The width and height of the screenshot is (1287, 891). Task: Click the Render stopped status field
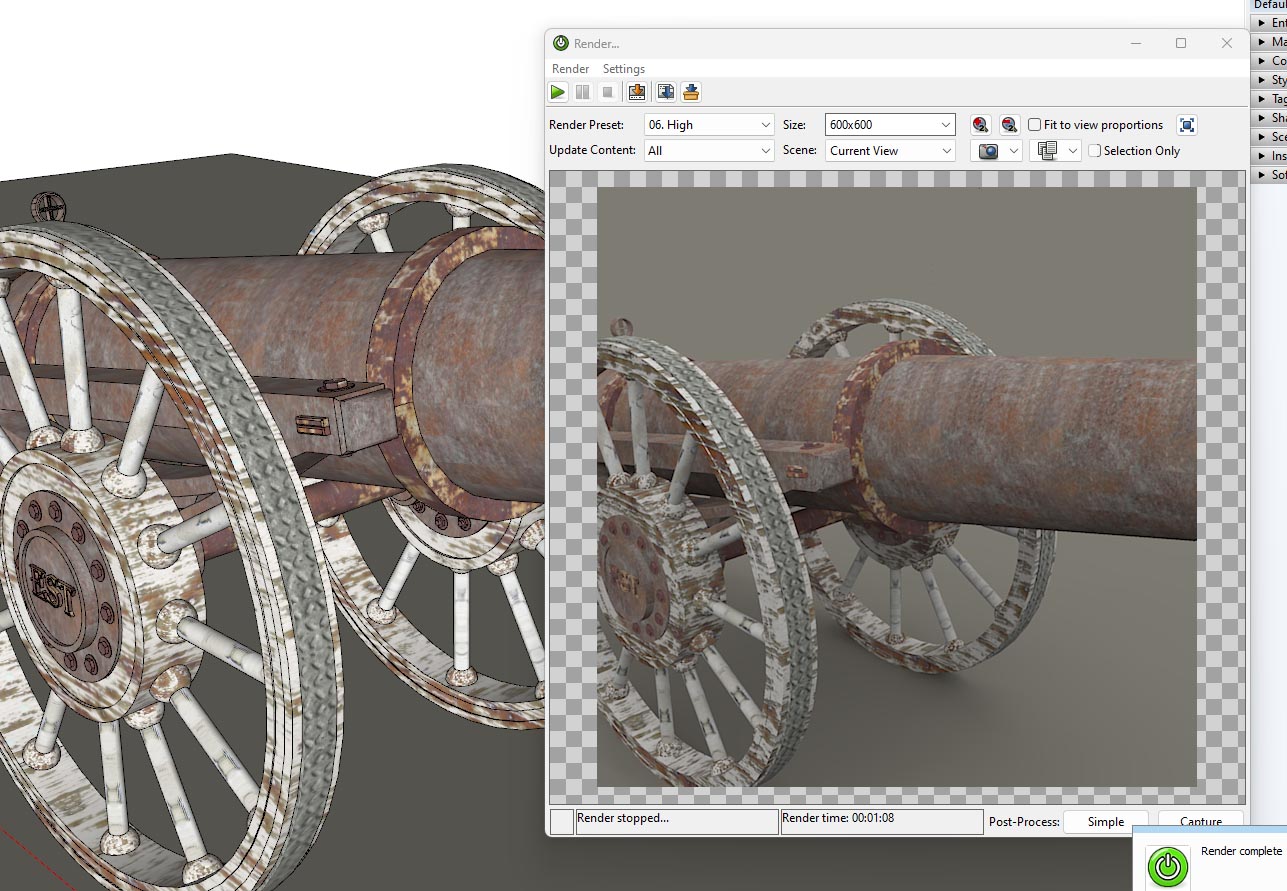point(677,821)
